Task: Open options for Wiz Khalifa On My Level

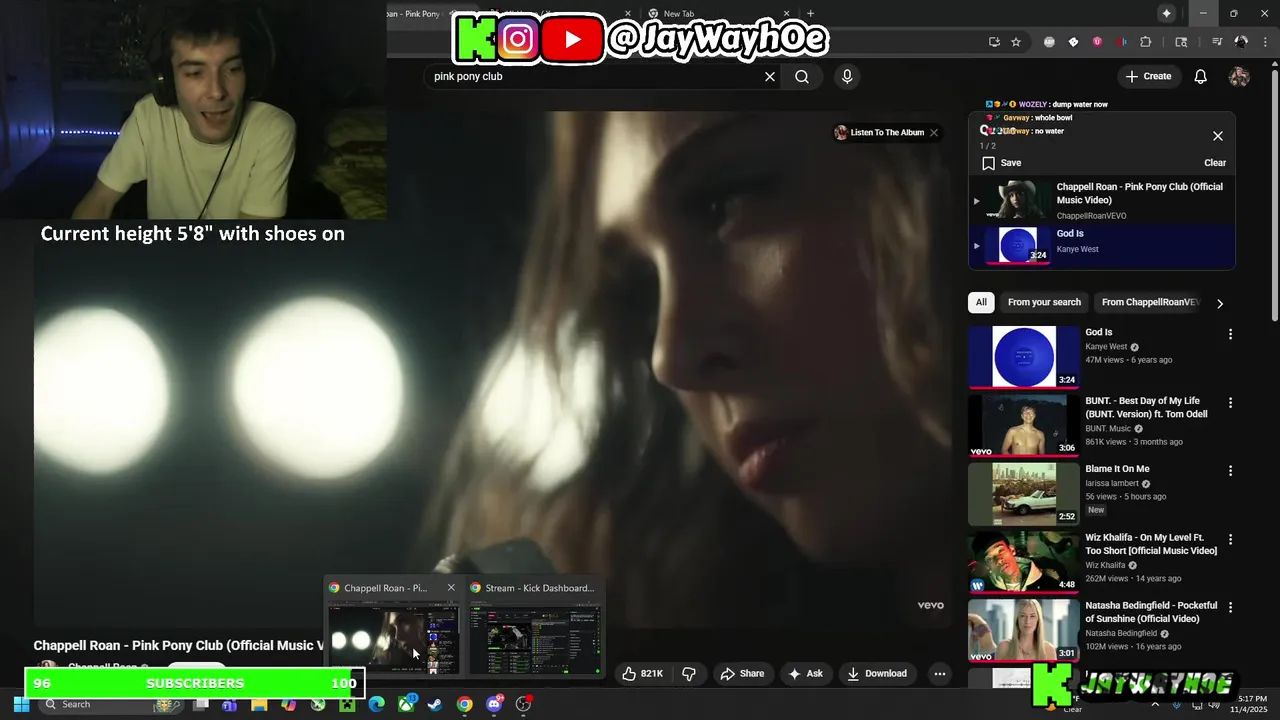Action: pyautogui.click(x=1230, y=538)
